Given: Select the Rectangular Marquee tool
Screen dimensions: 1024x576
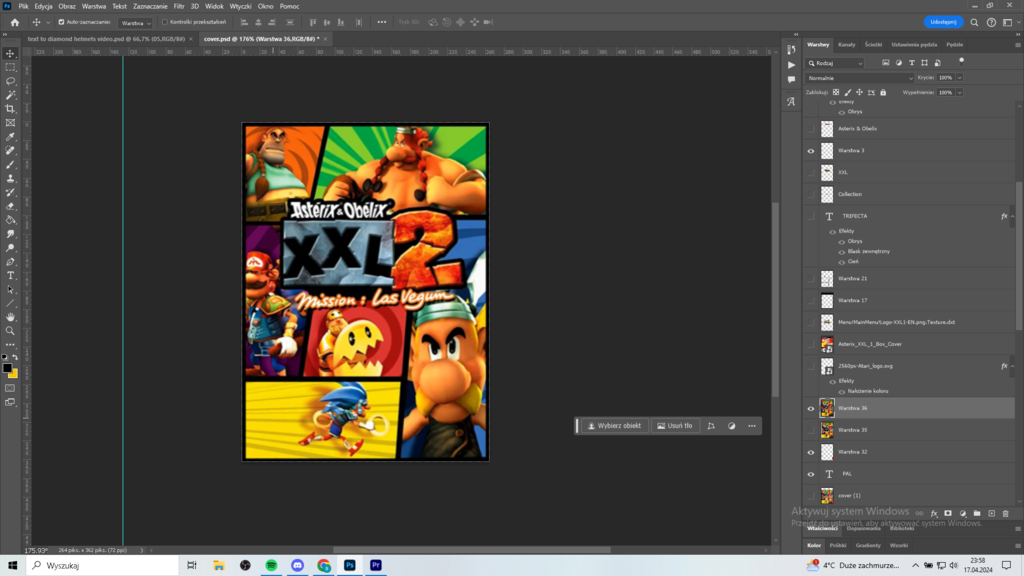Looking at the screenshot, I should pyautogui.click(x=10, y=67).
